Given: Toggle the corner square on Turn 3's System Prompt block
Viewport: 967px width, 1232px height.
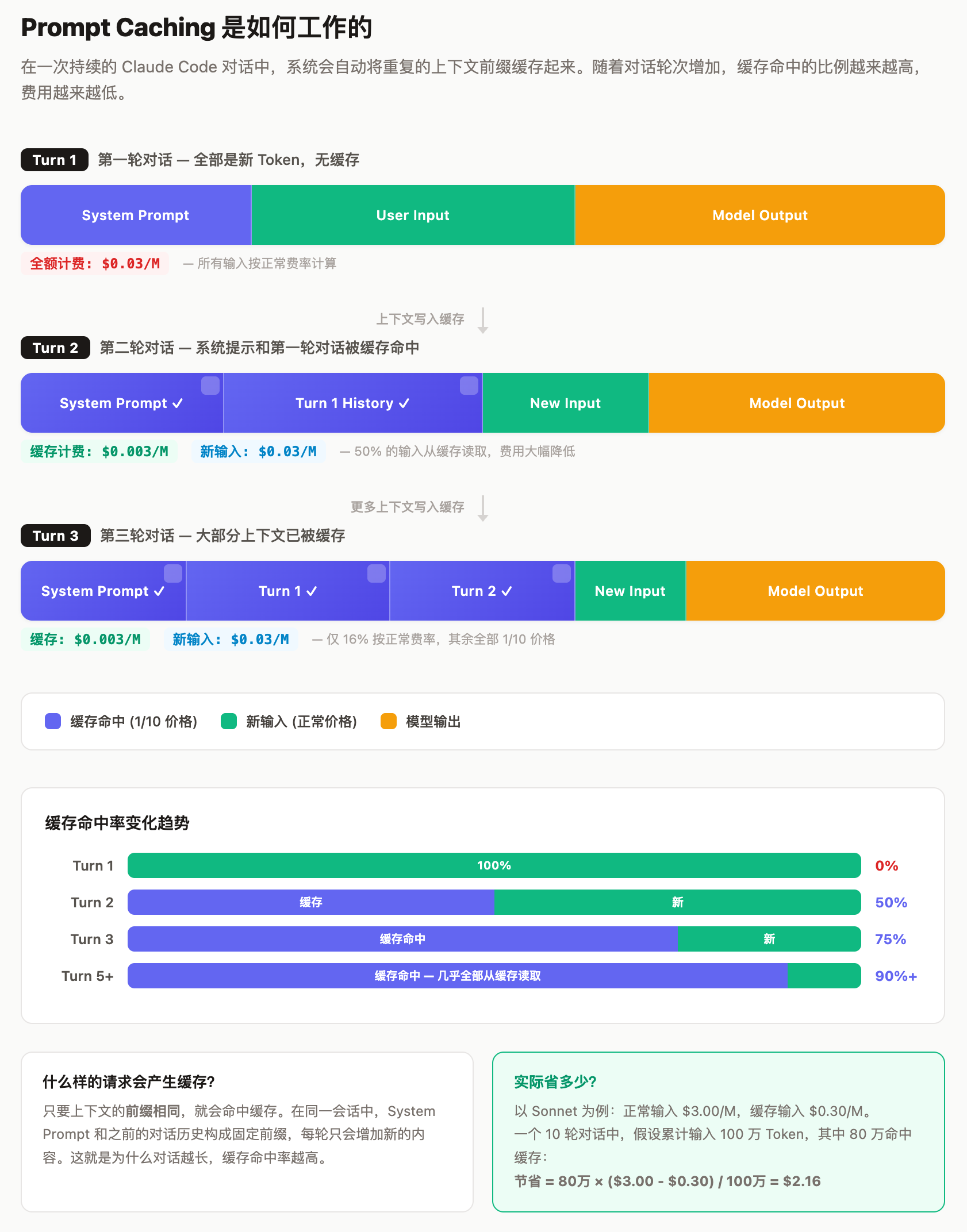Looking at the screenshot, I should click(173, 573).
